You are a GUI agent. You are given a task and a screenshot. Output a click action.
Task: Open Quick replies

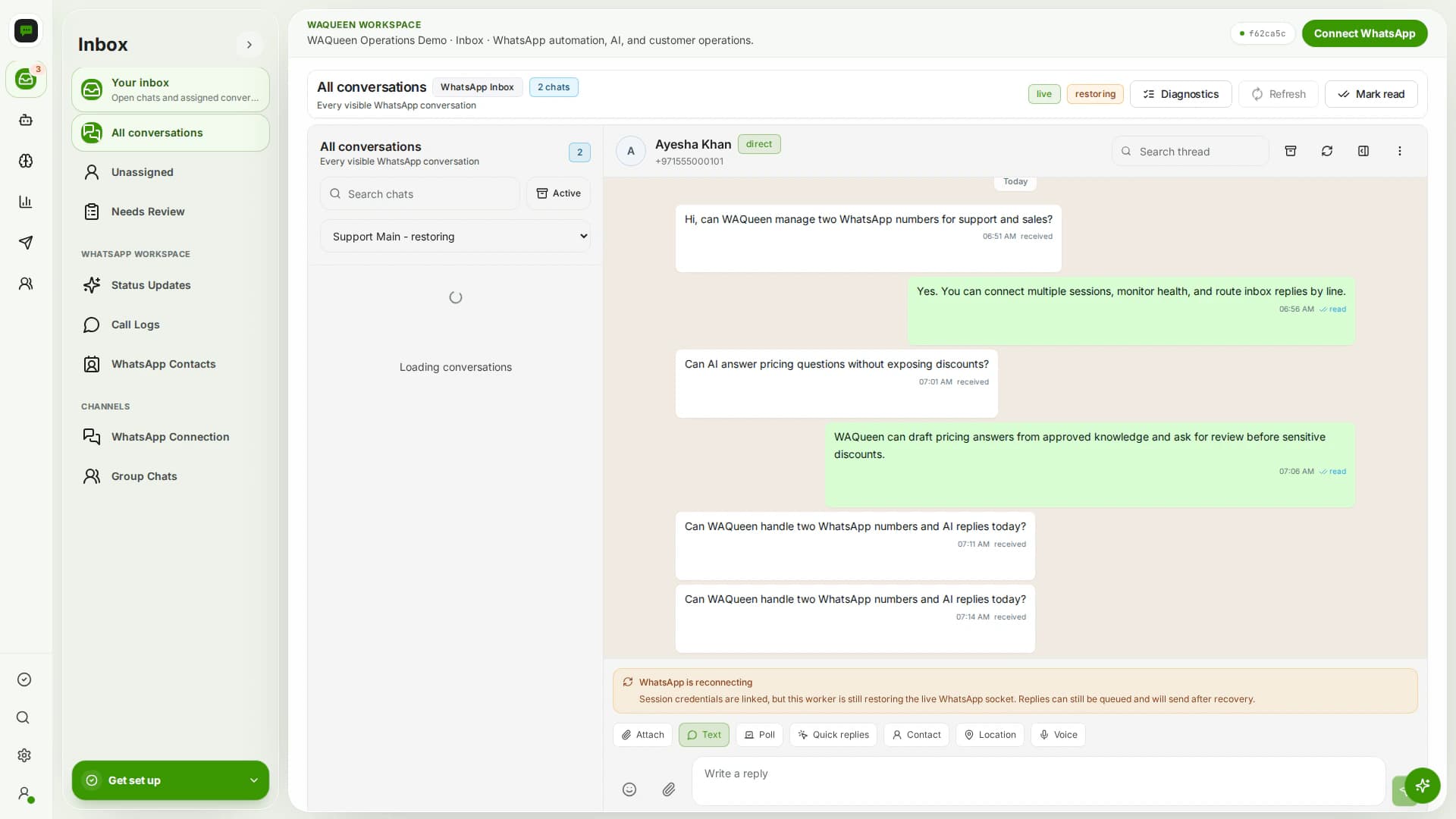click(833, 735)
